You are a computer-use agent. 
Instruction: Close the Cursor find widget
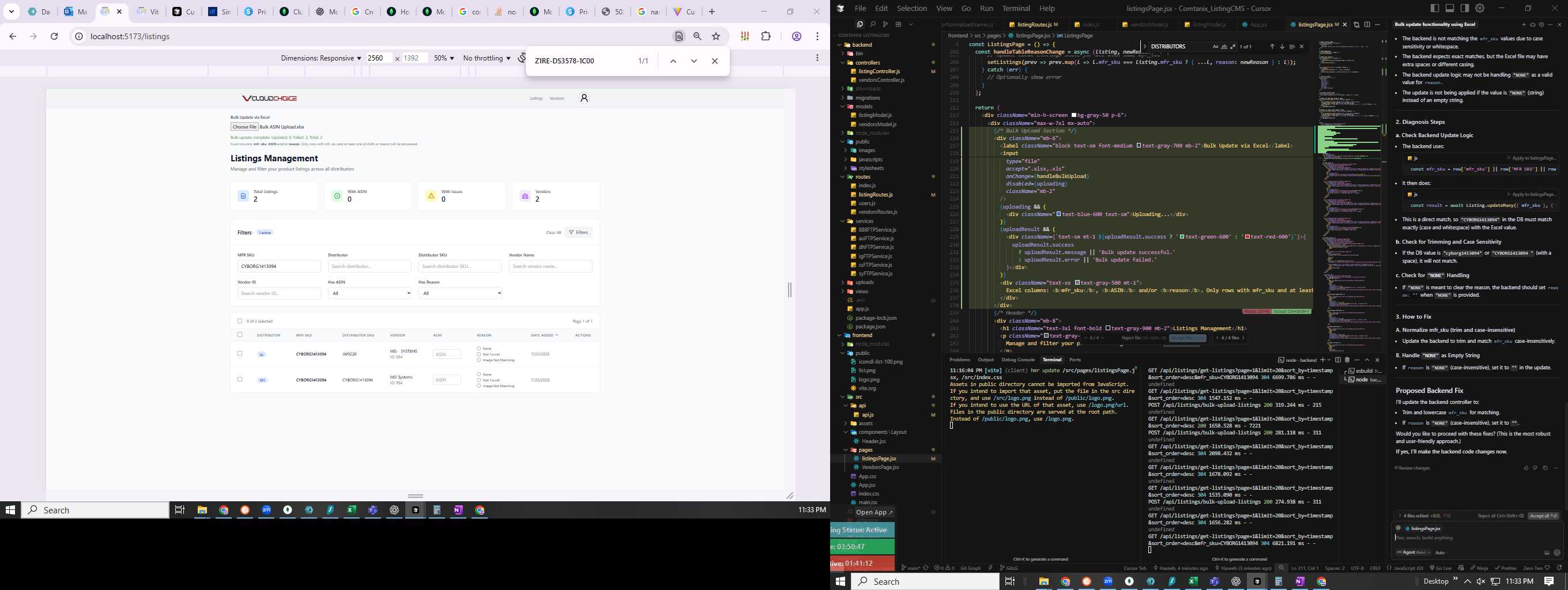coord(1302,46)
